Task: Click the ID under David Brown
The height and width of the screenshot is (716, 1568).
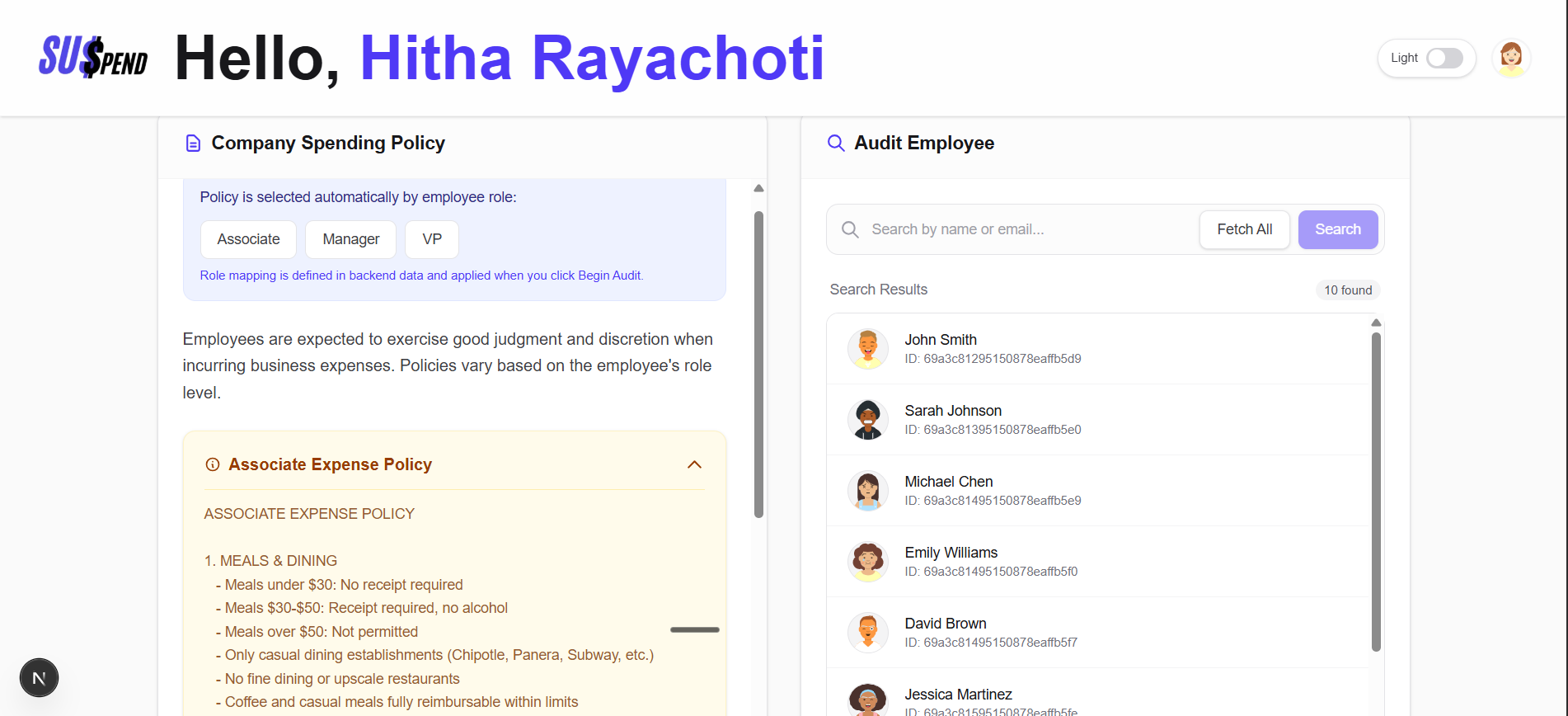Action: point(991,643)
